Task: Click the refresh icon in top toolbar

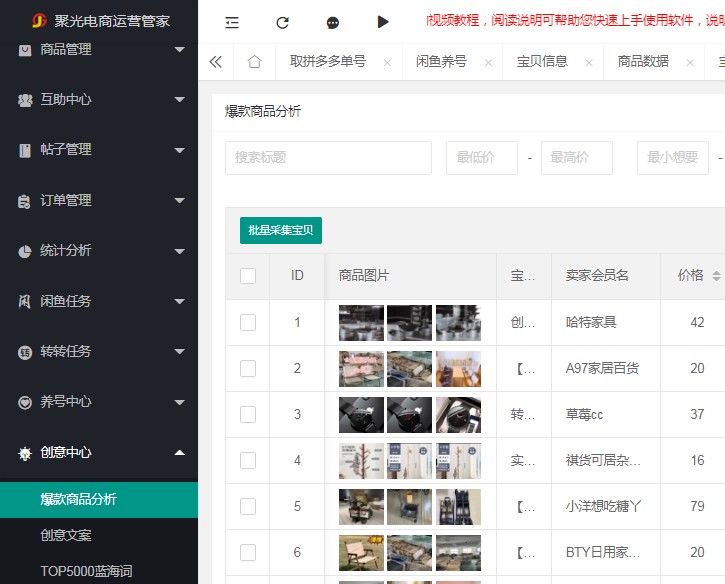Action: tap(283, 22)
